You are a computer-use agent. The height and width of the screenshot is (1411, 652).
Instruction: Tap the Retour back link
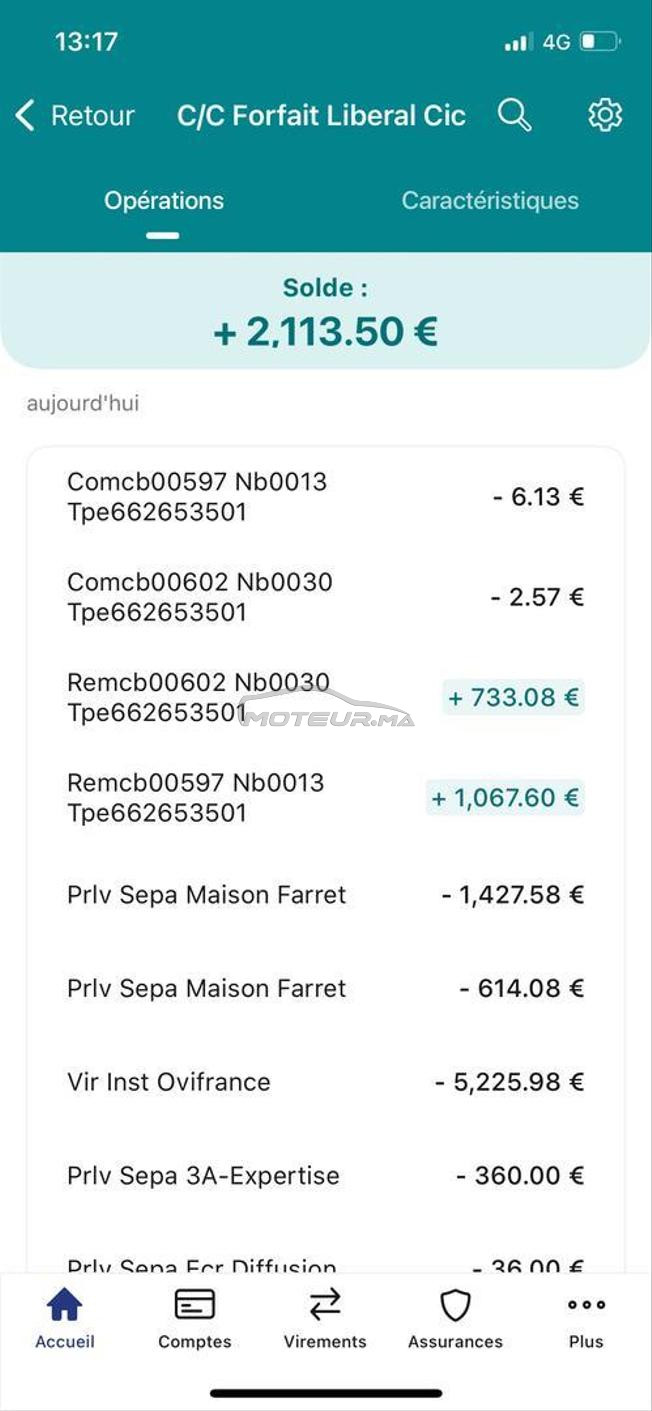[x=92, y=115]
